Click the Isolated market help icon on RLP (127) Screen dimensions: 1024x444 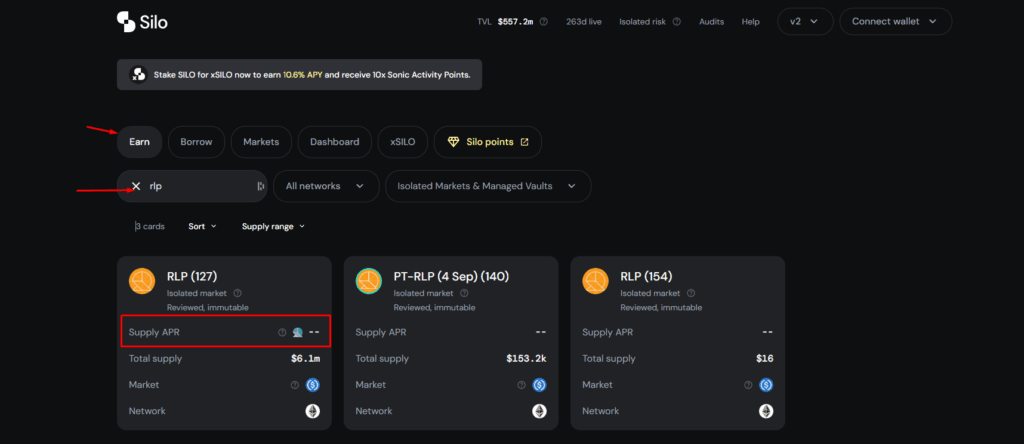click(237, 293)
